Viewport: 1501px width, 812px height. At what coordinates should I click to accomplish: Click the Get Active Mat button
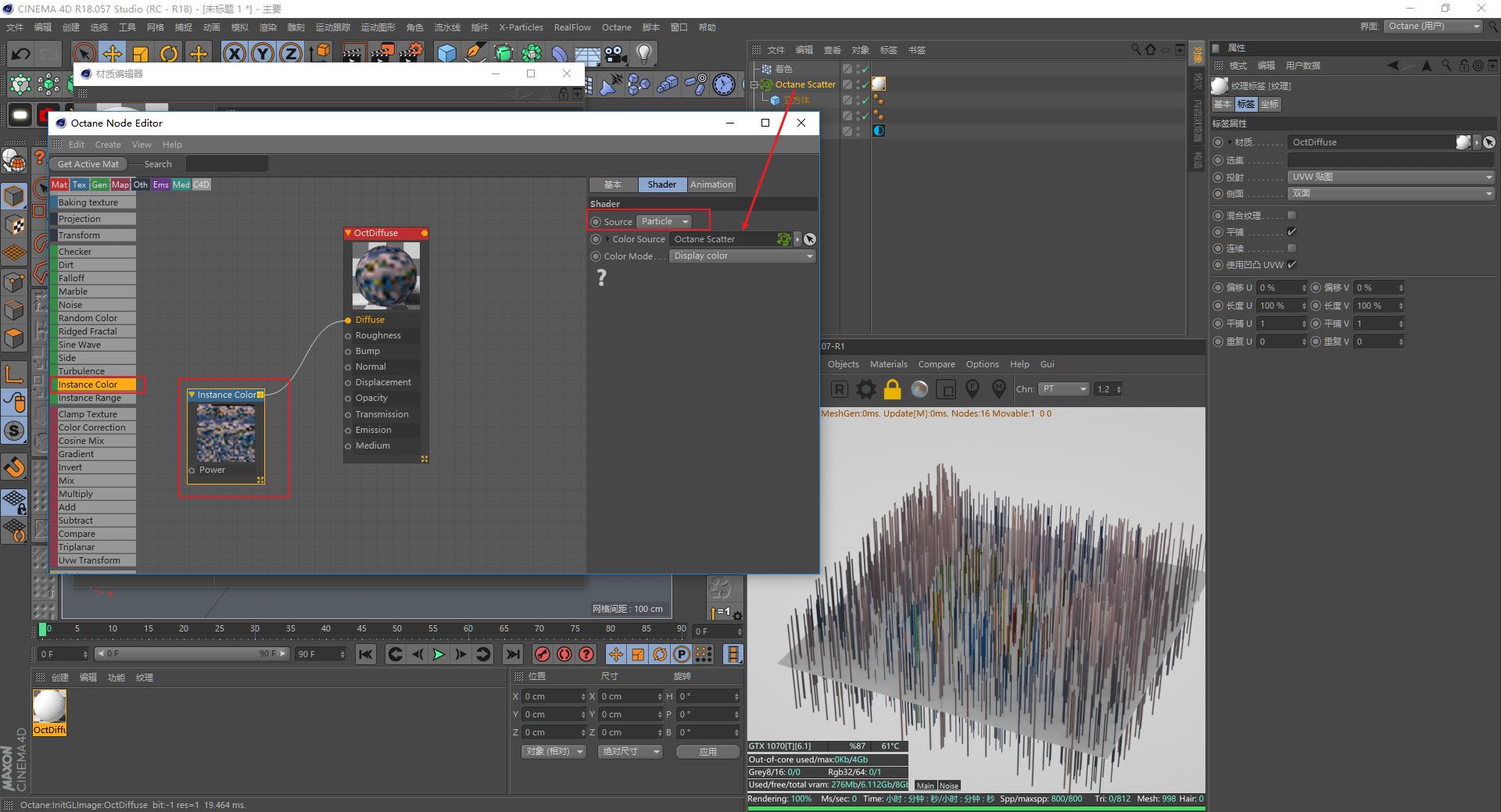click(x=88, y=164)
